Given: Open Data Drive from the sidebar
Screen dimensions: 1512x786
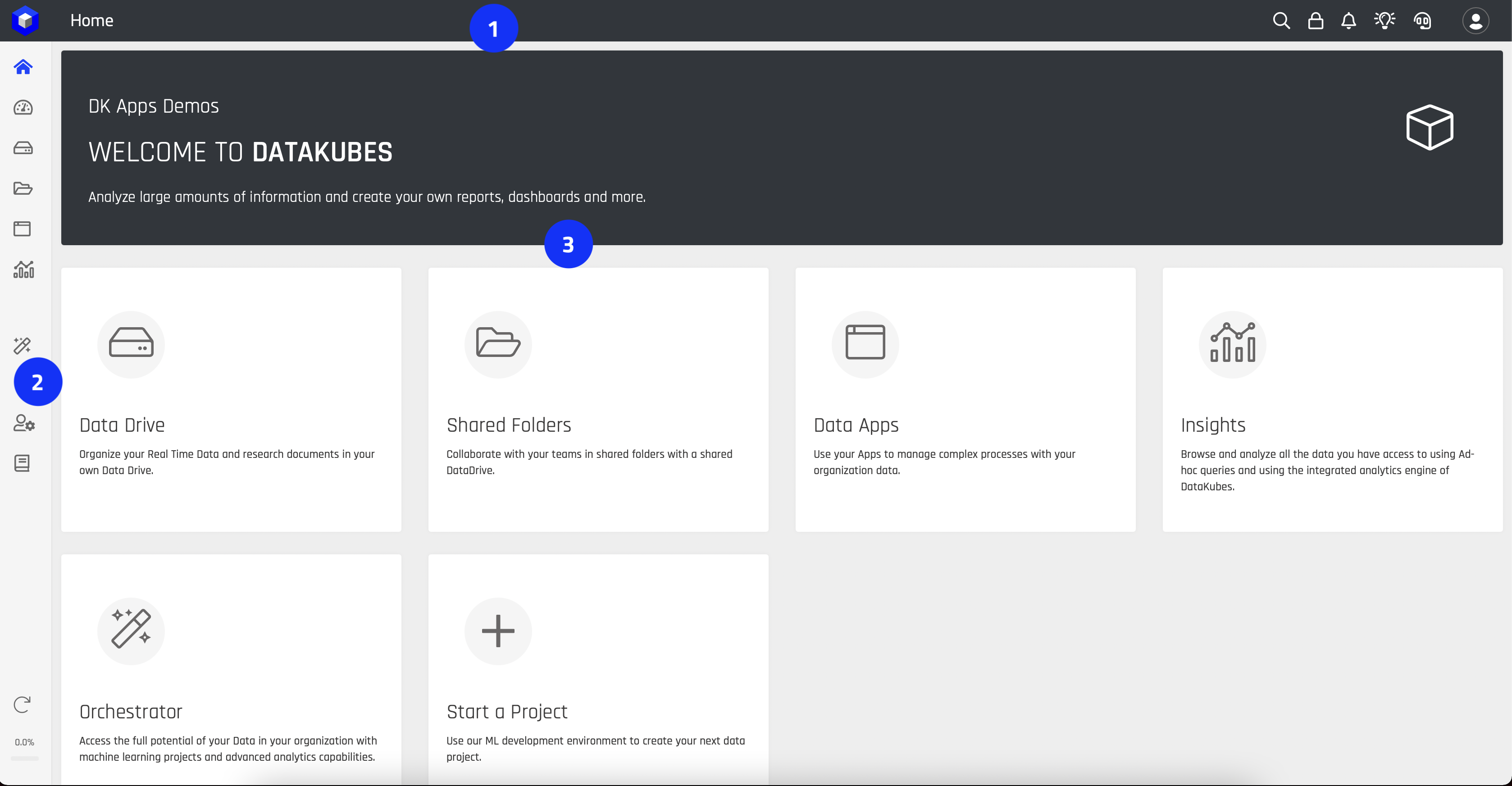Looking at the screenshot, I should tap(23, 148).
